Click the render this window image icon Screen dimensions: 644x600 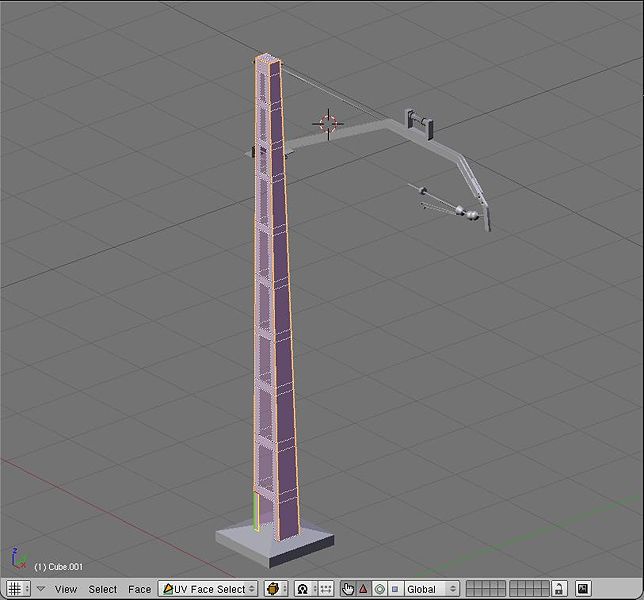coord(583,589)
